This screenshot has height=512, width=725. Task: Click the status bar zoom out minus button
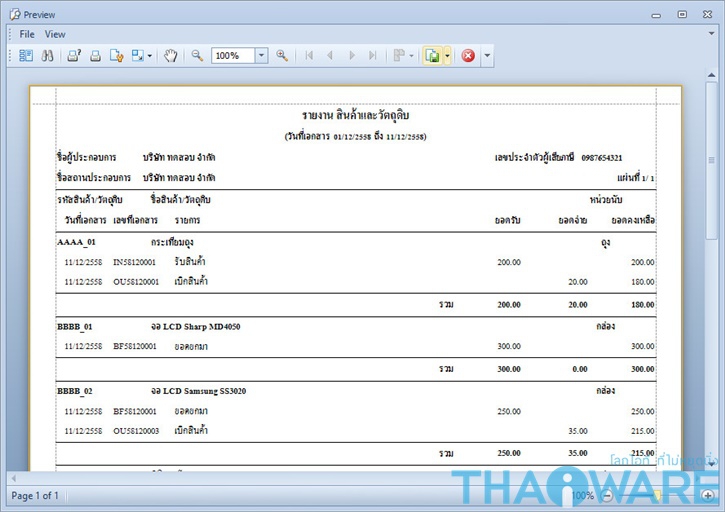pos(607,496)
